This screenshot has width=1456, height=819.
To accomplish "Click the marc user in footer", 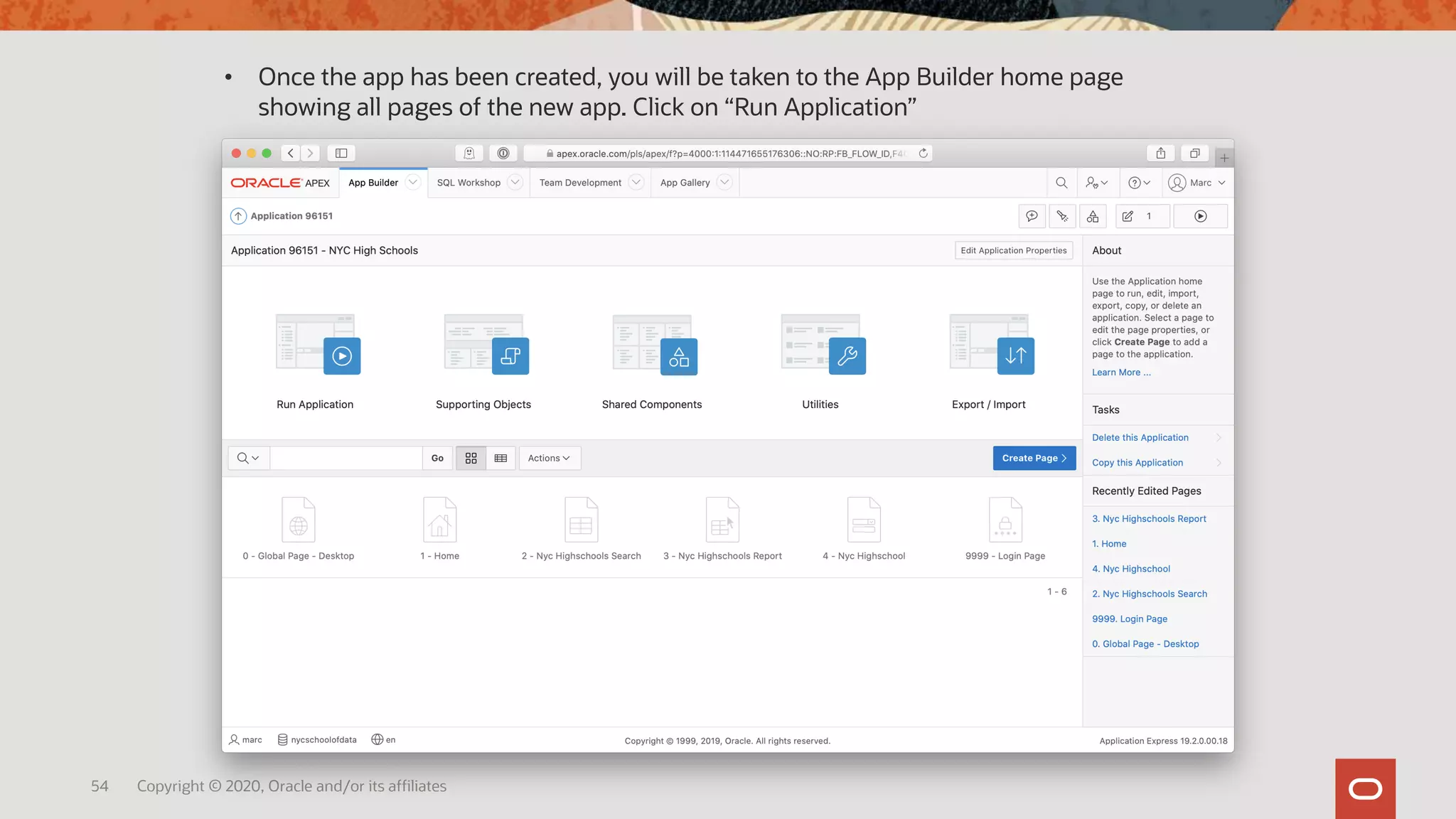I will tap(245, 740).
